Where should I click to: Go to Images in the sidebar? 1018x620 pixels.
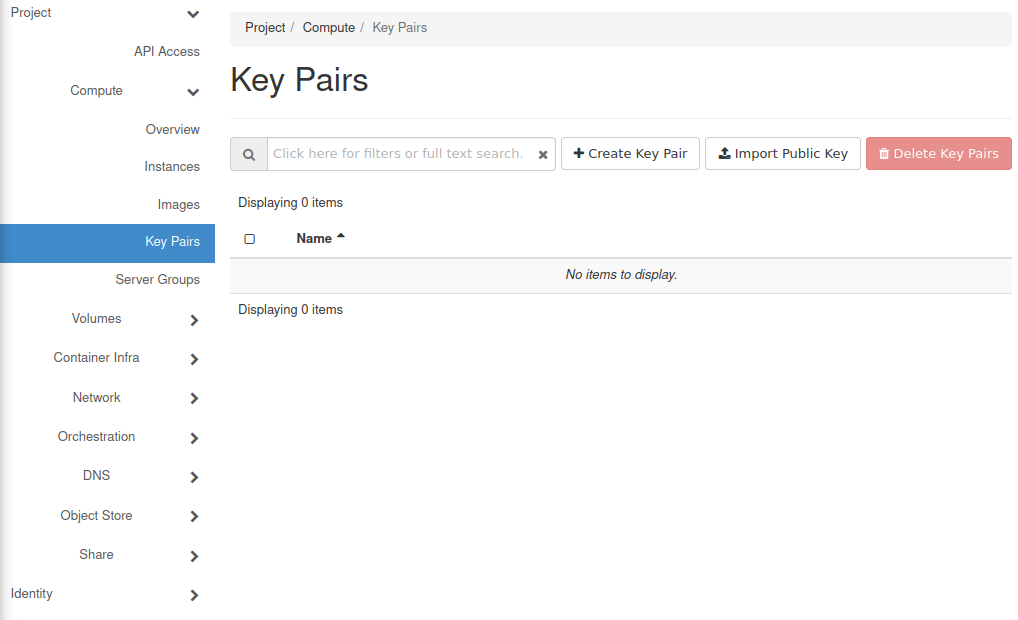(178, 205)
